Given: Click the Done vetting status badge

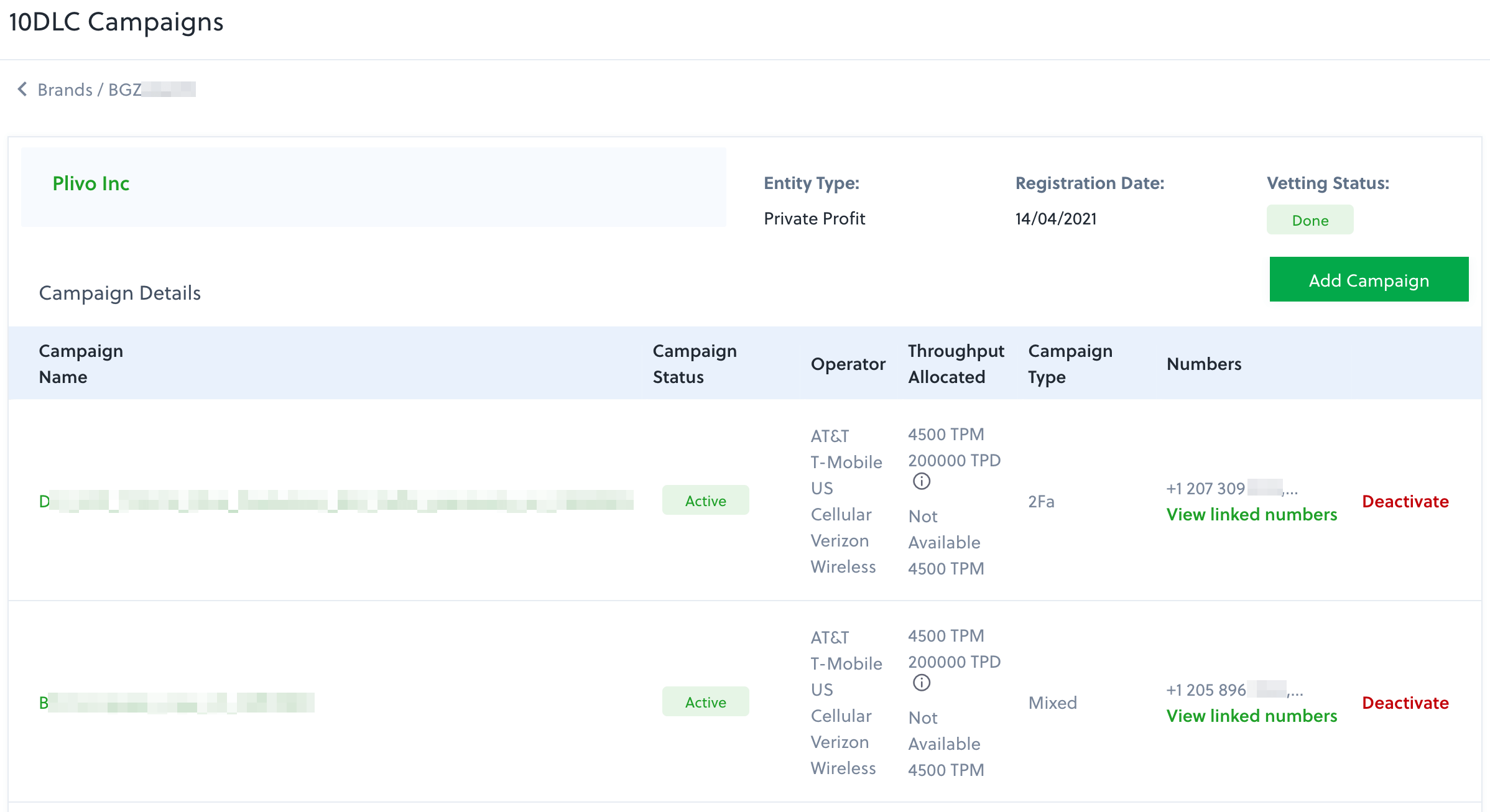Looking at the screenshot, I should 1310,220.
